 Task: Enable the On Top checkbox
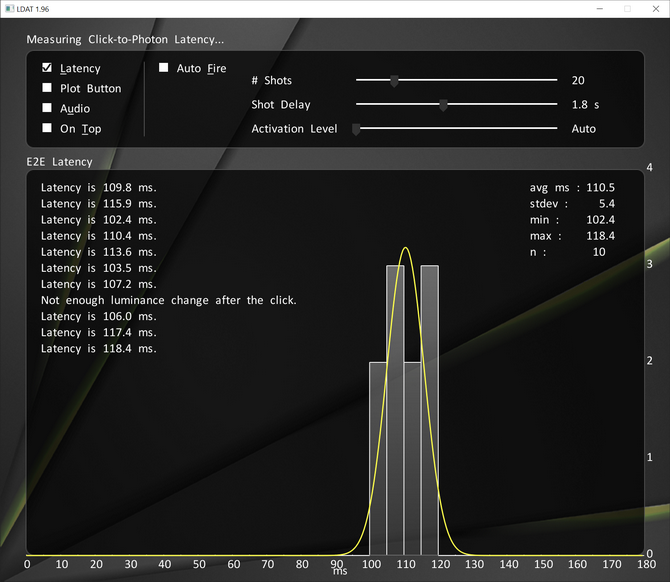[x=47, y=128]
